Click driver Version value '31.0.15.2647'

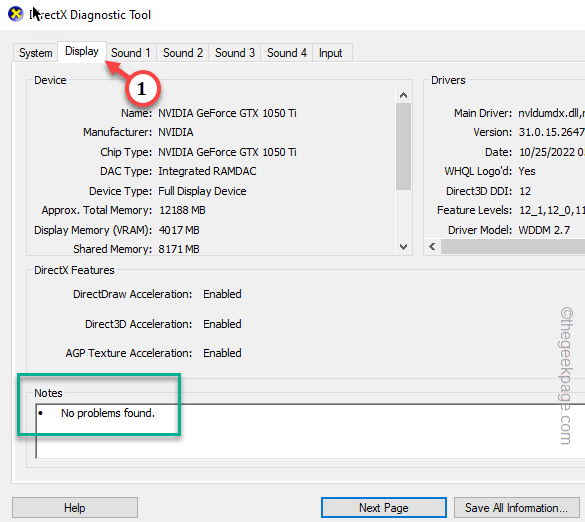(551, 132)
